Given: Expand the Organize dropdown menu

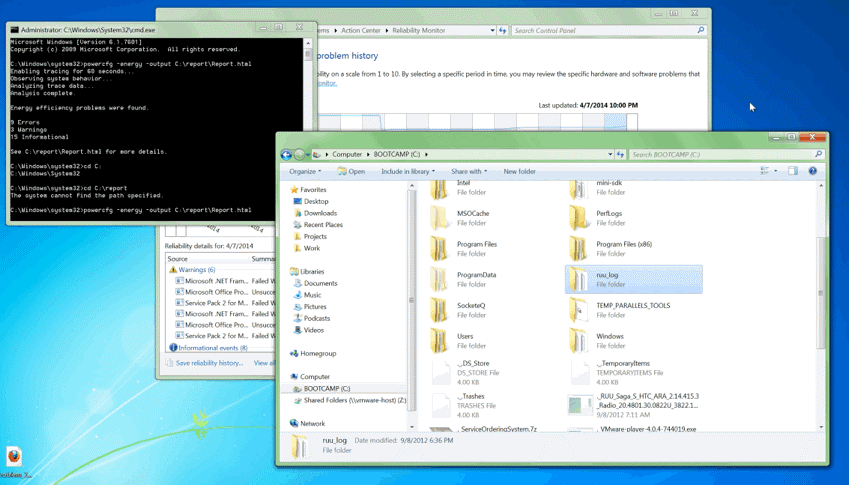Looking at the screenshot, I should [305, 171].
